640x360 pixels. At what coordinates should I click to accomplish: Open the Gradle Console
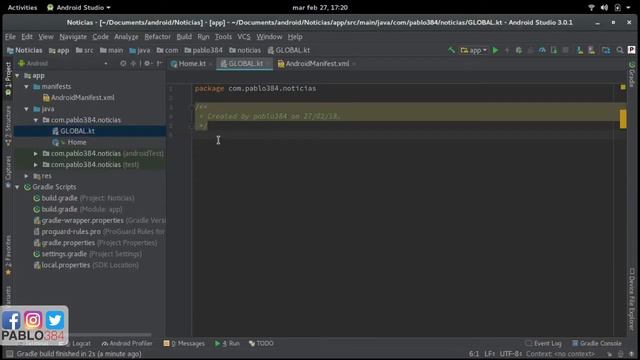(597, 344)
